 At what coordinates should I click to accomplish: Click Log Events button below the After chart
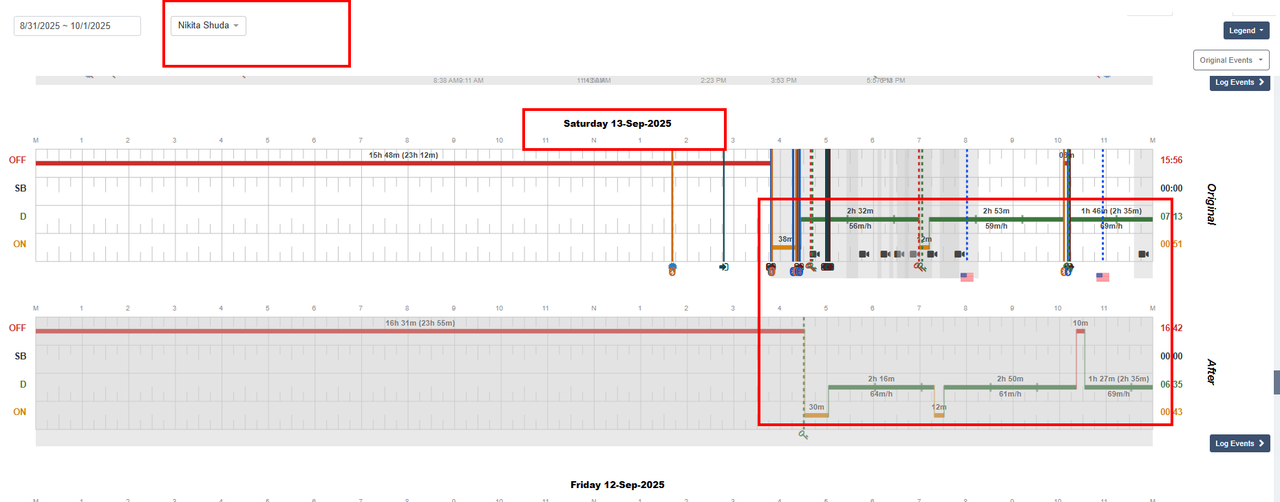(1239, 443)
